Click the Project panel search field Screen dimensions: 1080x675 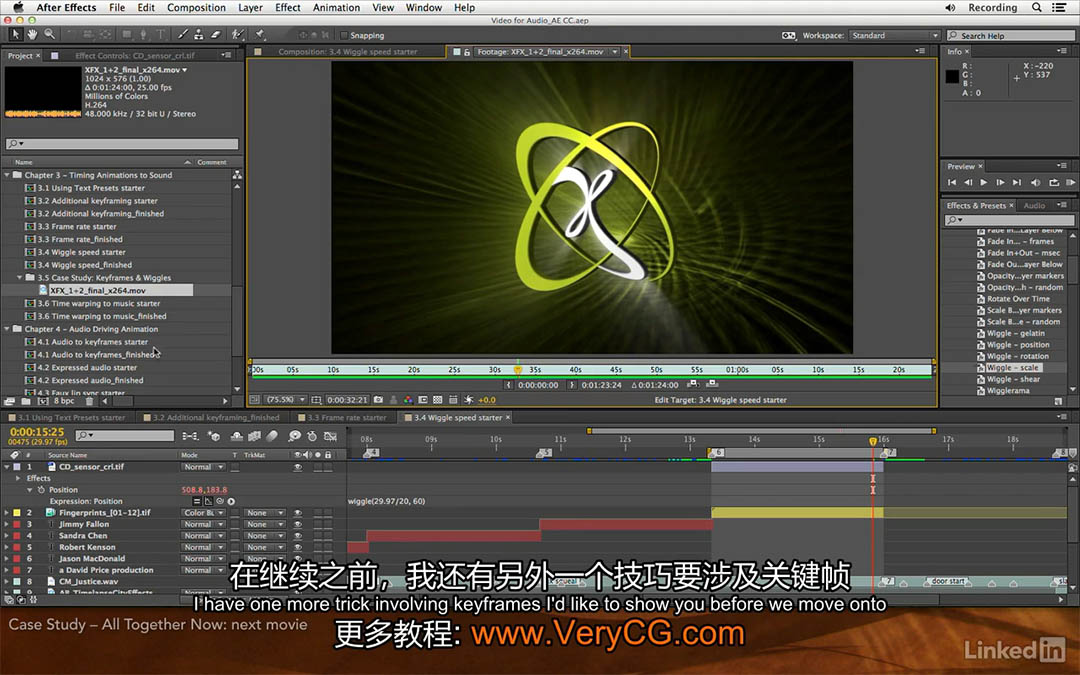pos(123,143)
